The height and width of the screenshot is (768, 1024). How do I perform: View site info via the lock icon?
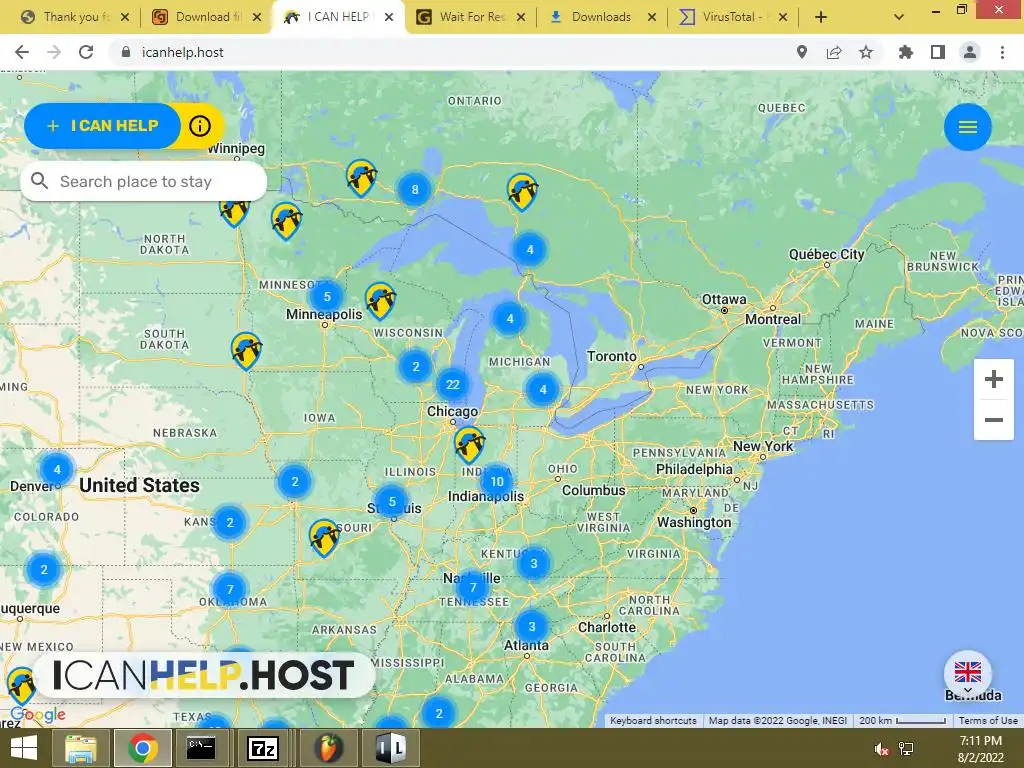click(x=126, y=52)
